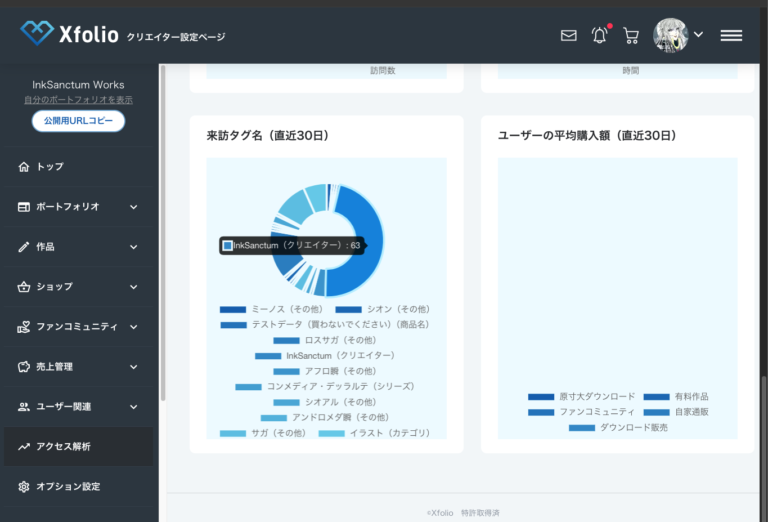Open the shopping cart icon
Screen dimensions: 768x522
(631, 35)
